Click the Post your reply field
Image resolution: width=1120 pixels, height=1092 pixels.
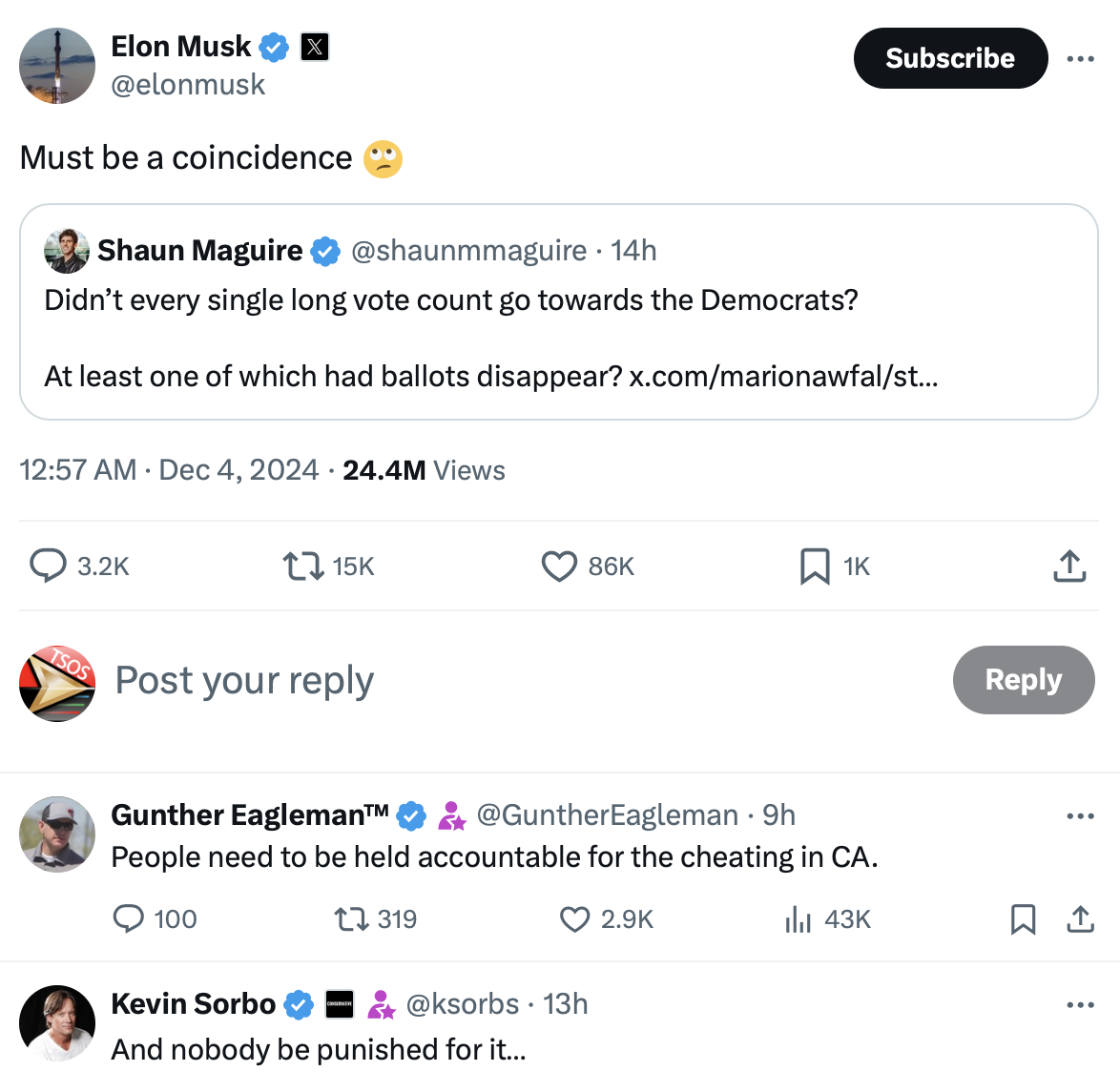pyautogui.click(x=244, y=680)
